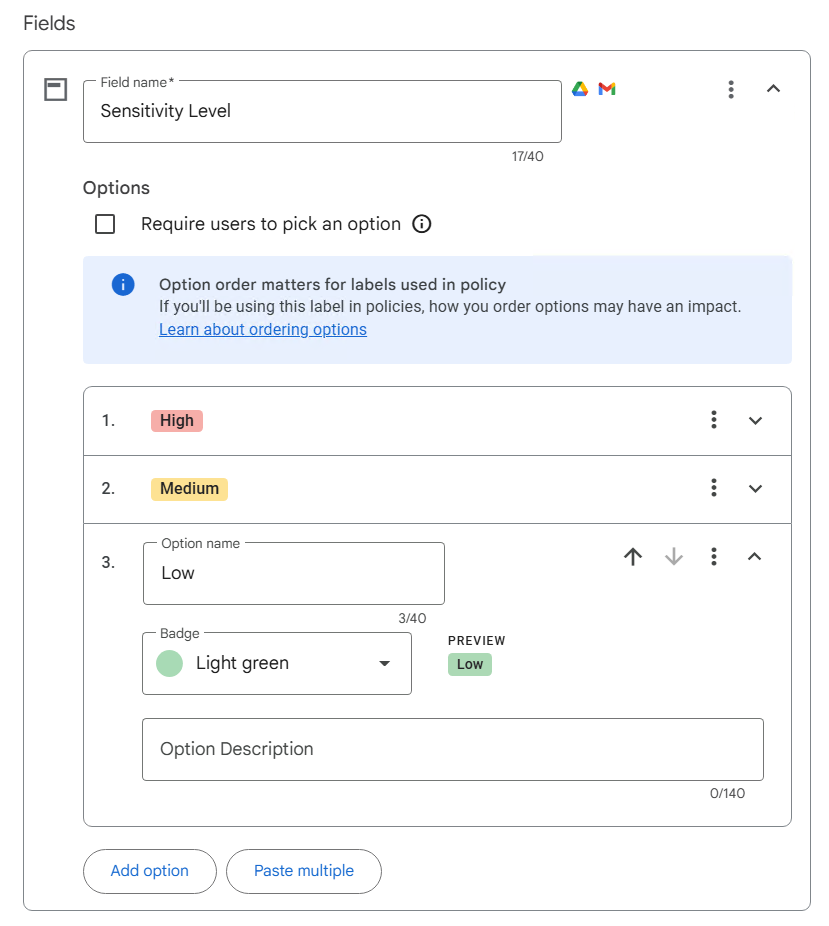Open the Learn about ordering options link
The height and width of the screenshot is (926, 829).
263,330
